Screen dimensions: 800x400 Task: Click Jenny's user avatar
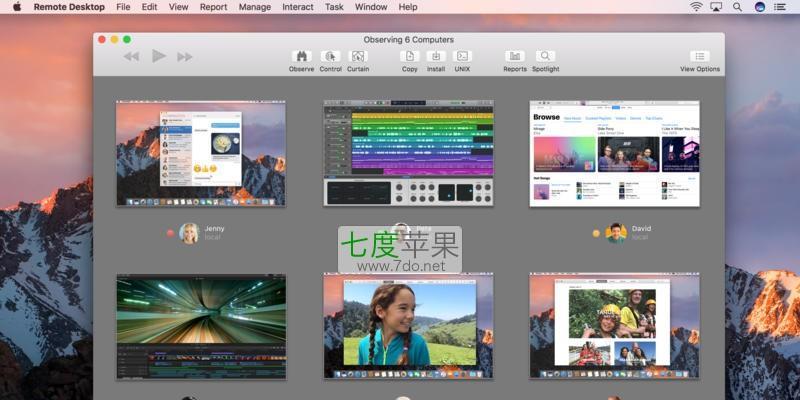(189, 233)
